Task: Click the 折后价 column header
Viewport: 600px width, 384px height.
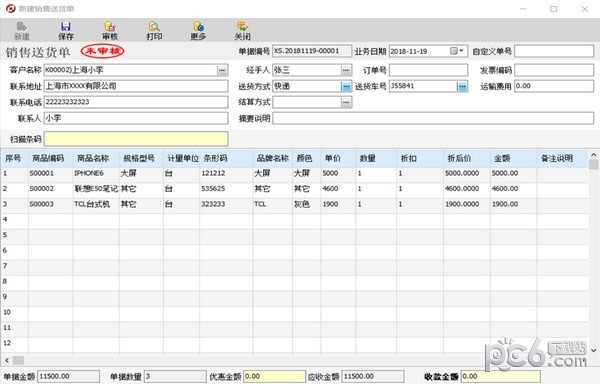Action: tap(466, 158)
